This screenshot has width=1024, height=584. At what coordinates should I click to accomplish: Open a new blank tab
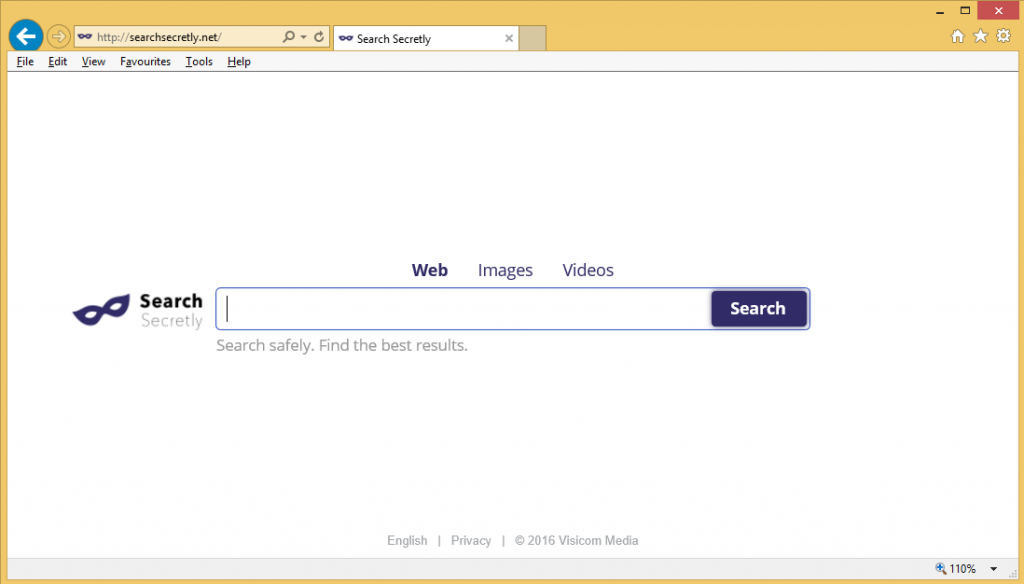pyautogui.click(x=533, y=39)
